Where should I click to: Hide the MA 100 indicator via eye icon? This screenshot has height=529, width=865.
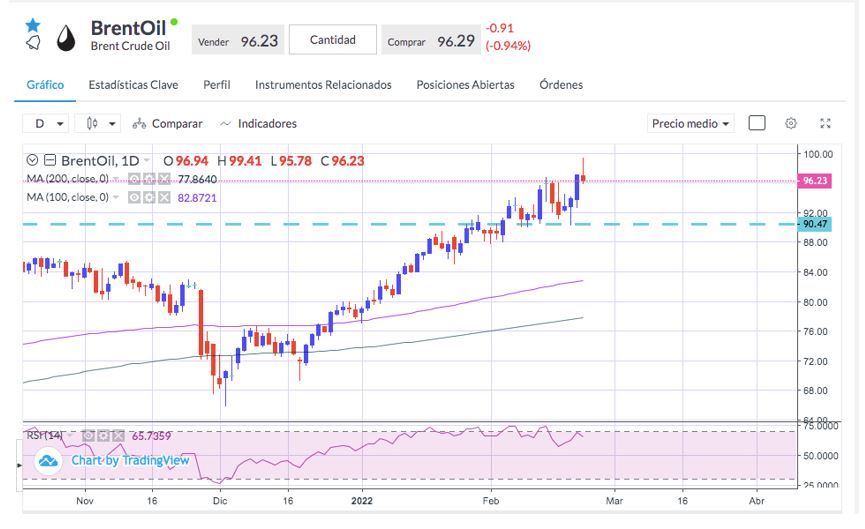click(134, 197)
